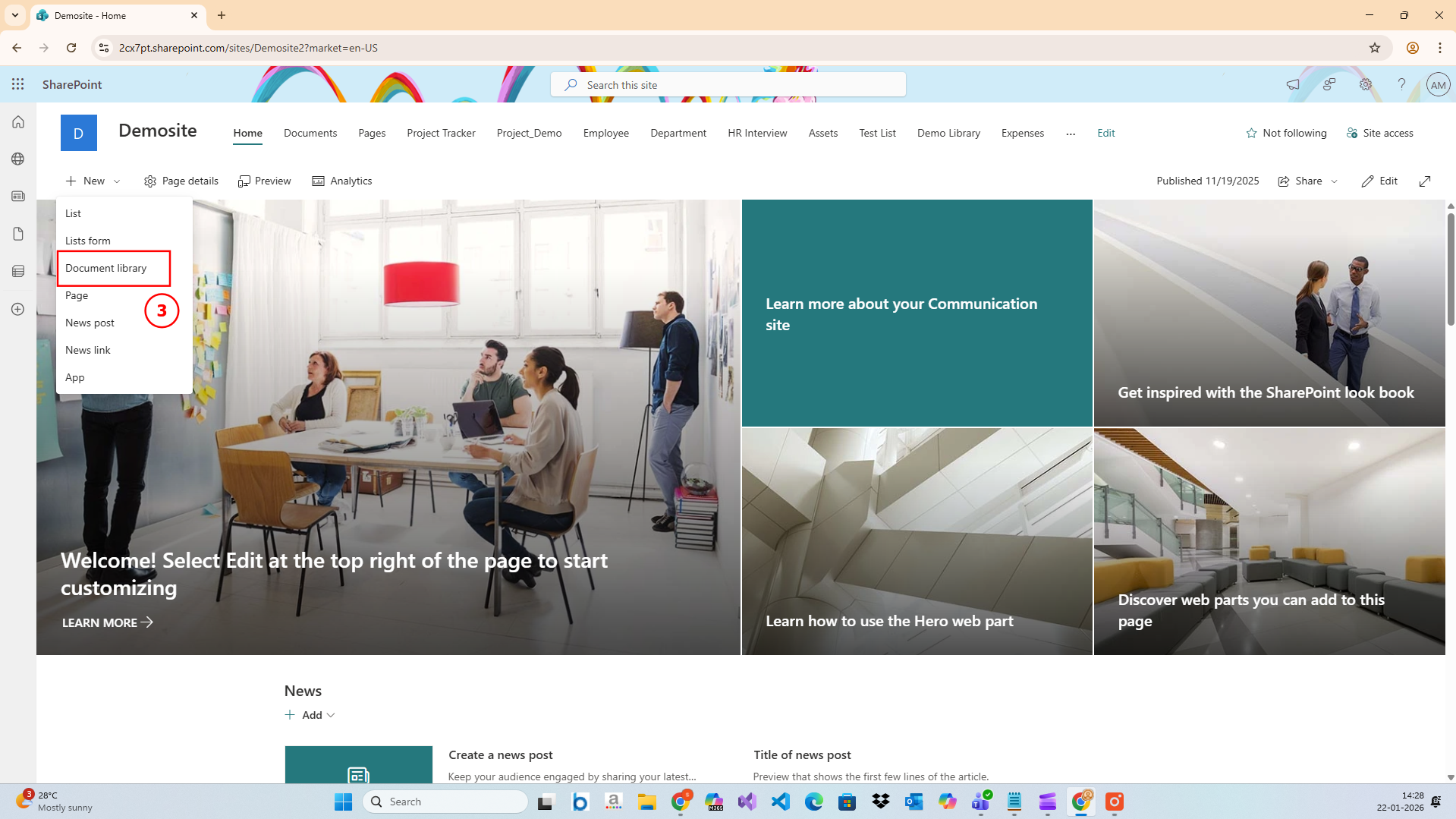Open Windows Start menu
Viewport: 1456px width, 819px height.
click(x=343, y=802)
